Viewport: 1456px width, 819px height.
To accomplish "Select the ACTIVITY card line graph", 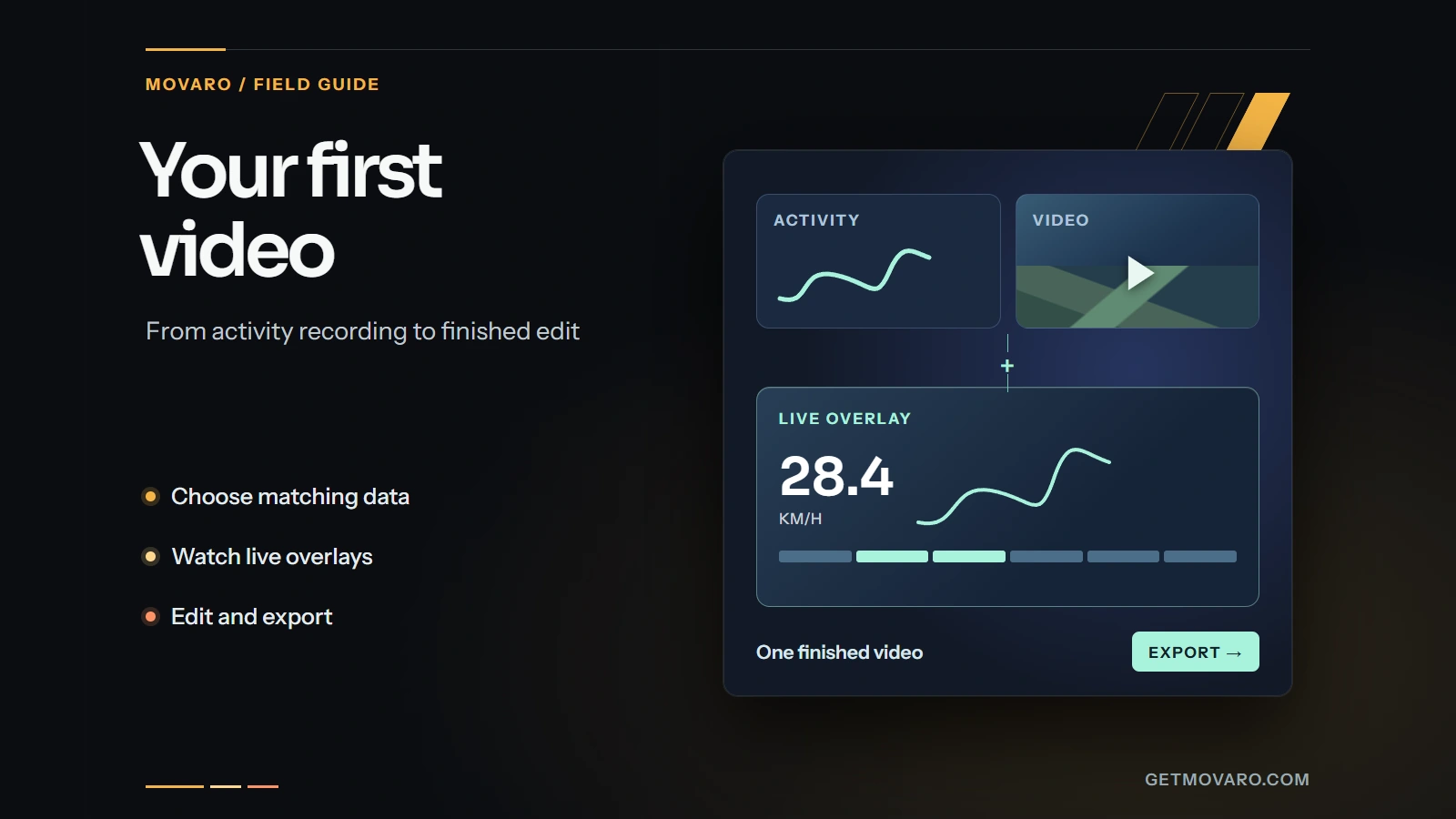I will [854, 275].
